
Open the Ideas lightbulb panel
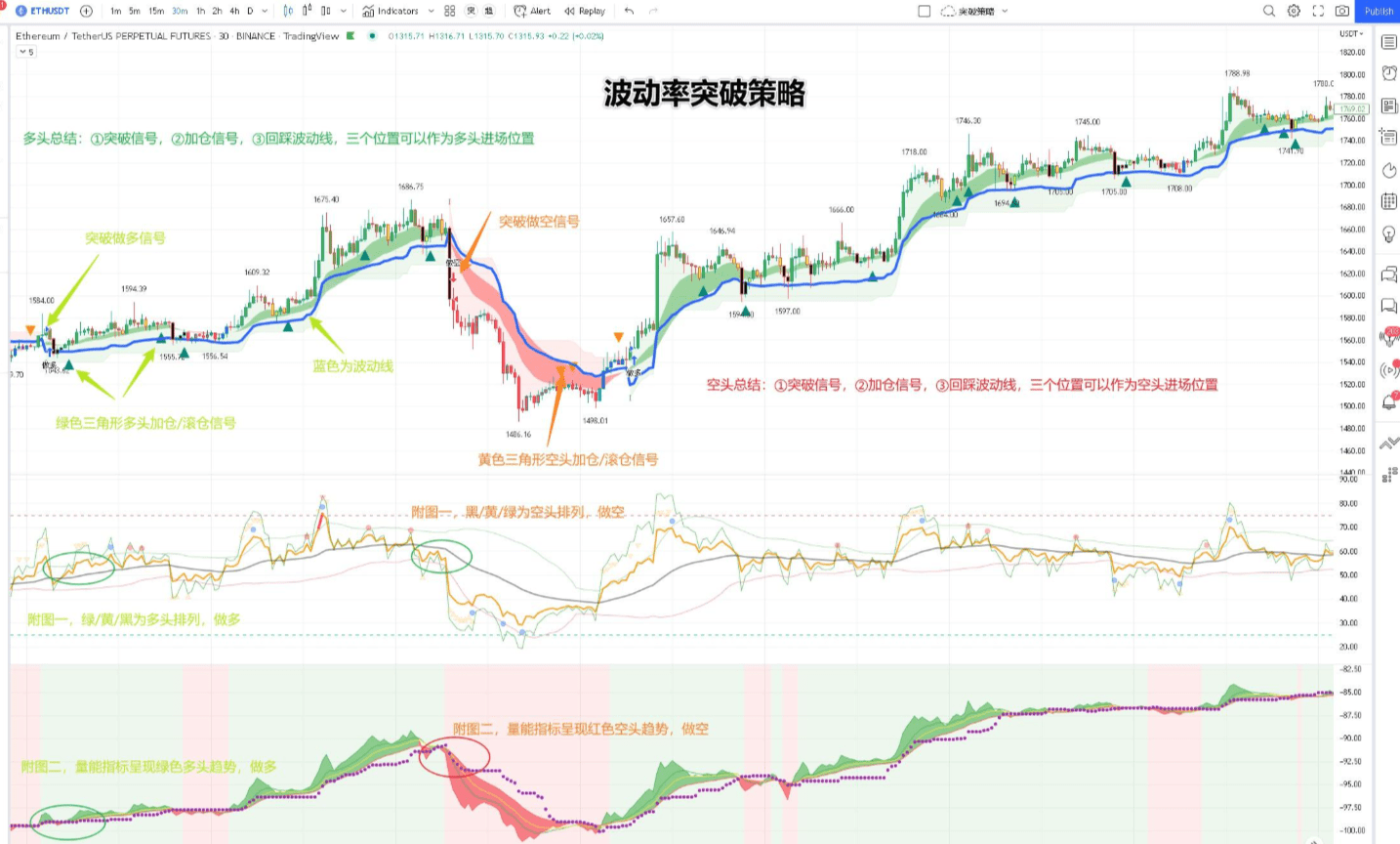pyautogui.click(x=1389, y=234)
